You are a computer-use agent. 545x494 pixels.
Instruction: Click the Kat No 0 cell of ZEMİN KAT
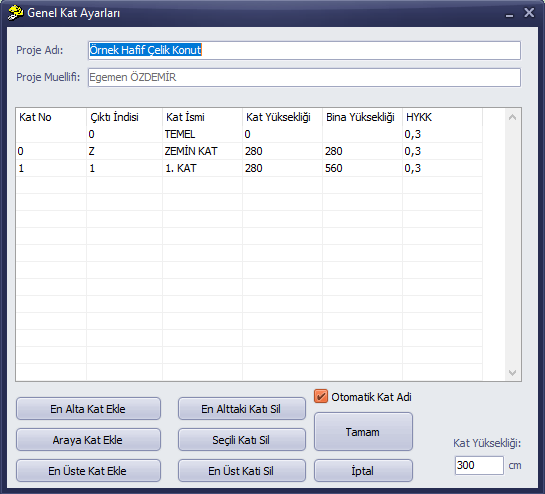(x=51, y=151)
